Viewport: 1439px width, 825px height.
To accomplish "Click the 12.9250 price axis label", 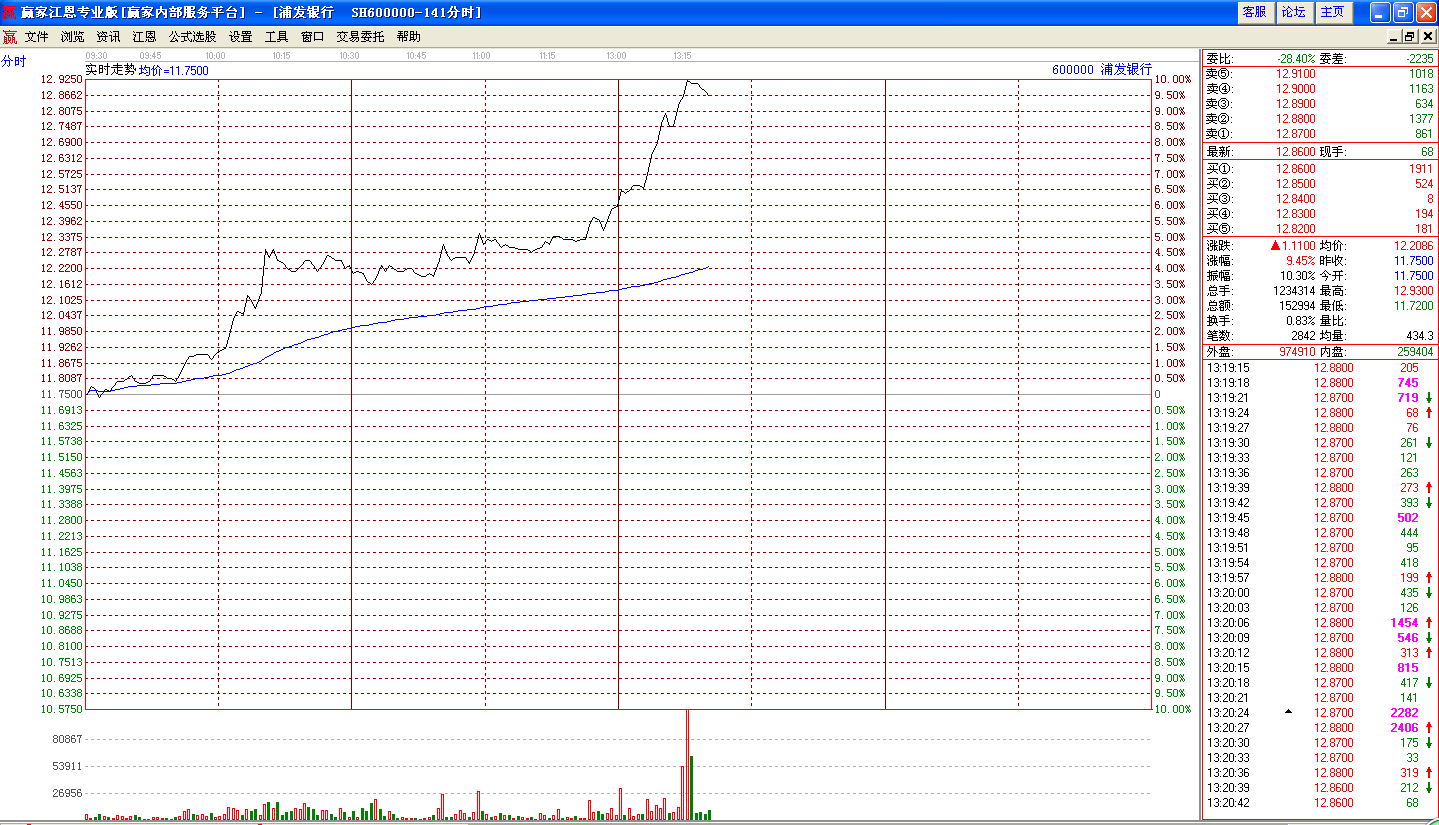I will pos(62,79).
